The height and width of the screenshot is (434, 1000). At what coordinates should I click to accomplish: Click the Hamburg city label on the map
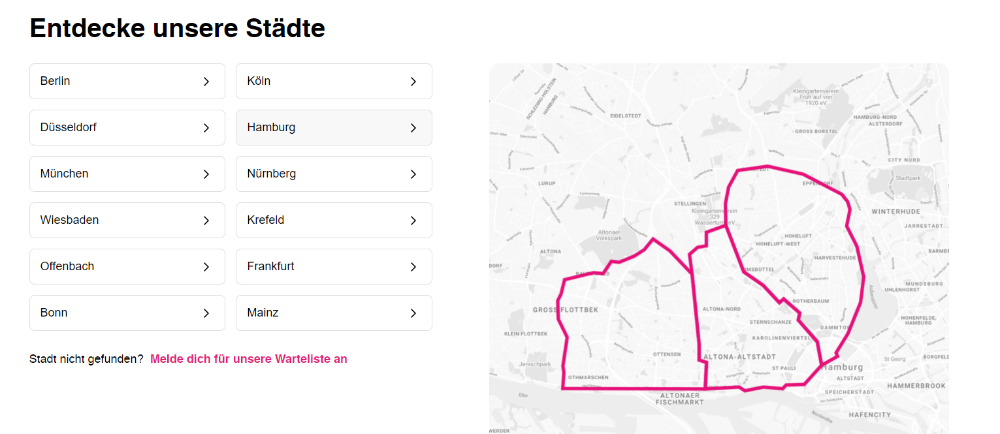click(843, 367)
